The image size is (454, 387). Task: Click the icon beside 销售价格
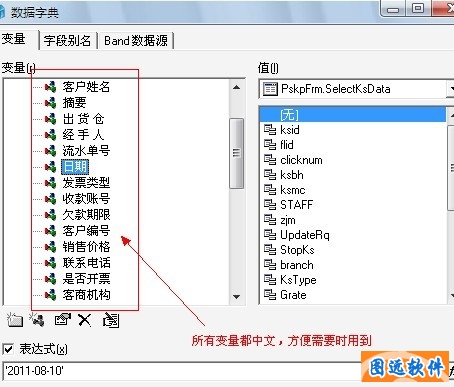(x=50, y=247)
